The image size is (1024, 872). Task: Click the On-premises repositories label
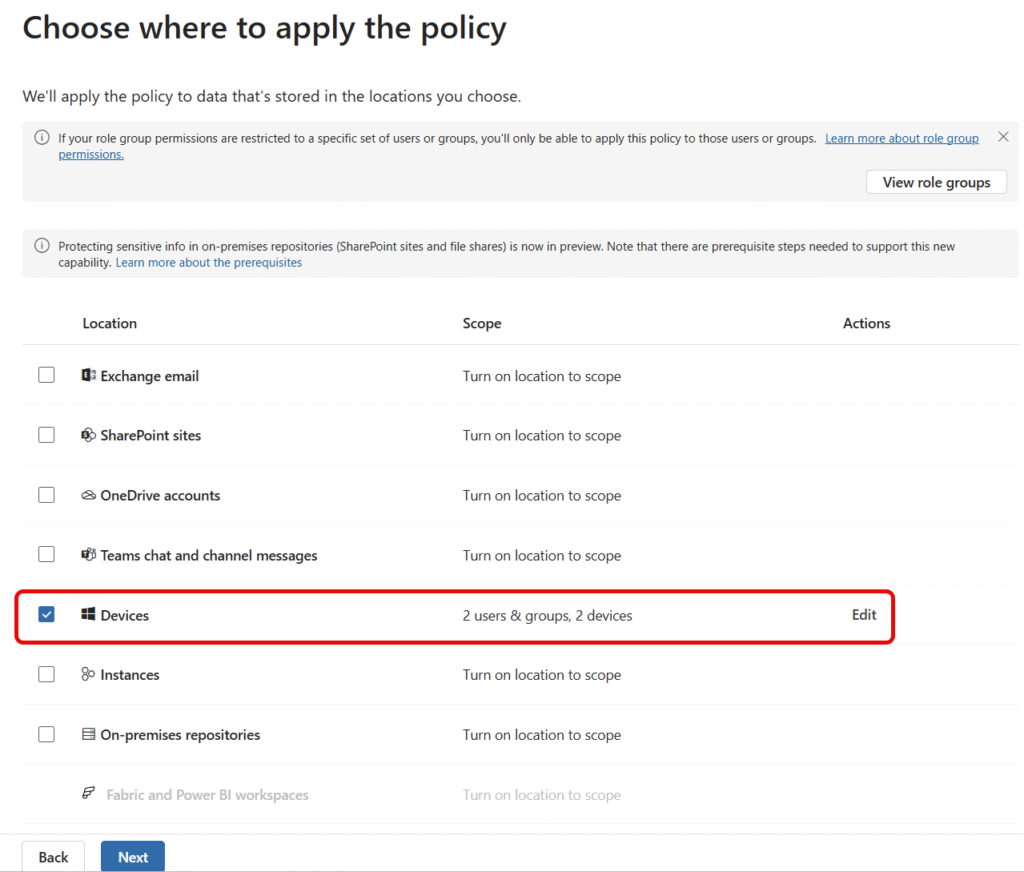[180, 735]
